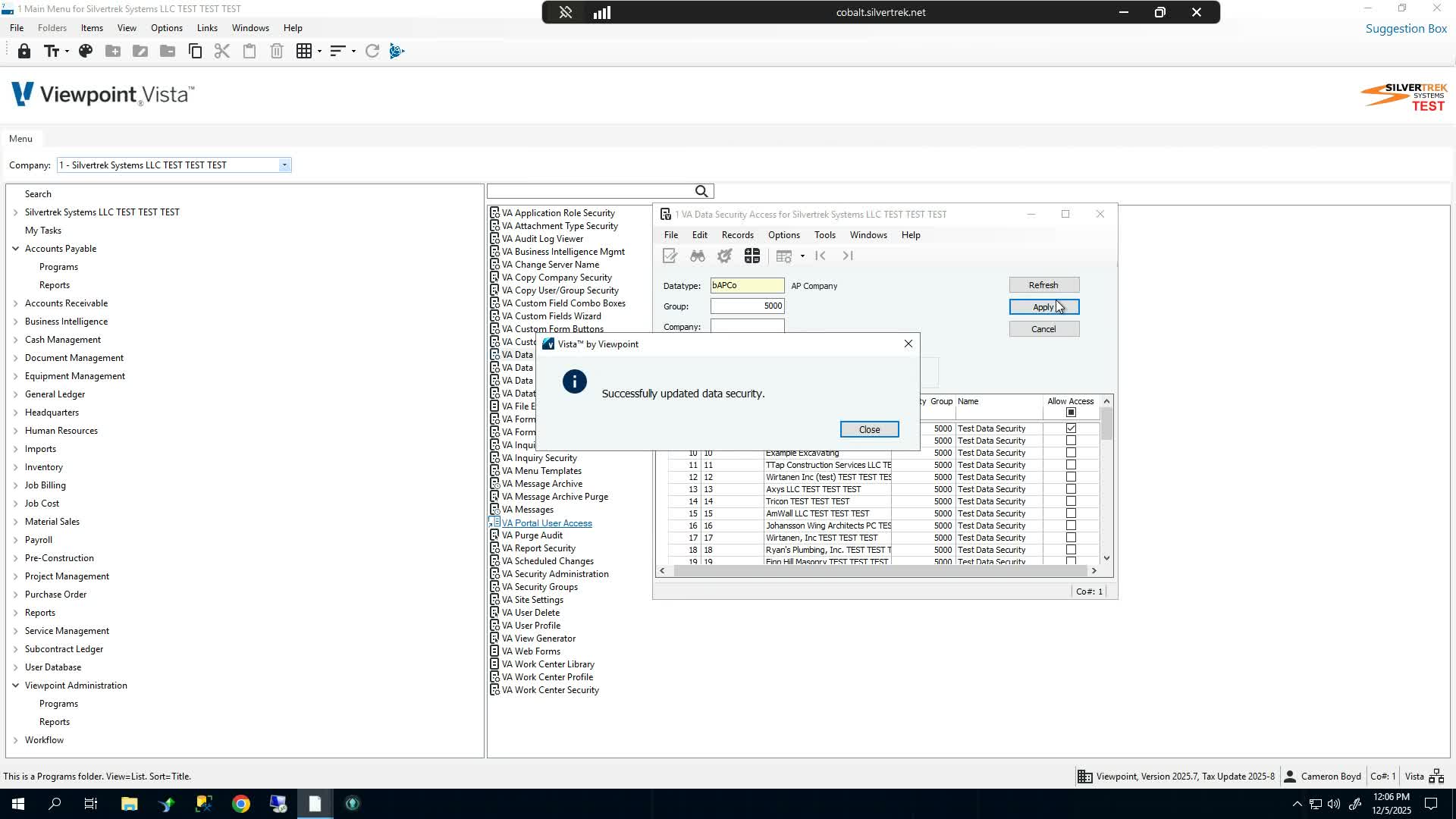Click the edit record icon in Data Security toolbar
The height and width of the screenshot is (819, 1456).
pyautogui.click(x=670, y=256)
